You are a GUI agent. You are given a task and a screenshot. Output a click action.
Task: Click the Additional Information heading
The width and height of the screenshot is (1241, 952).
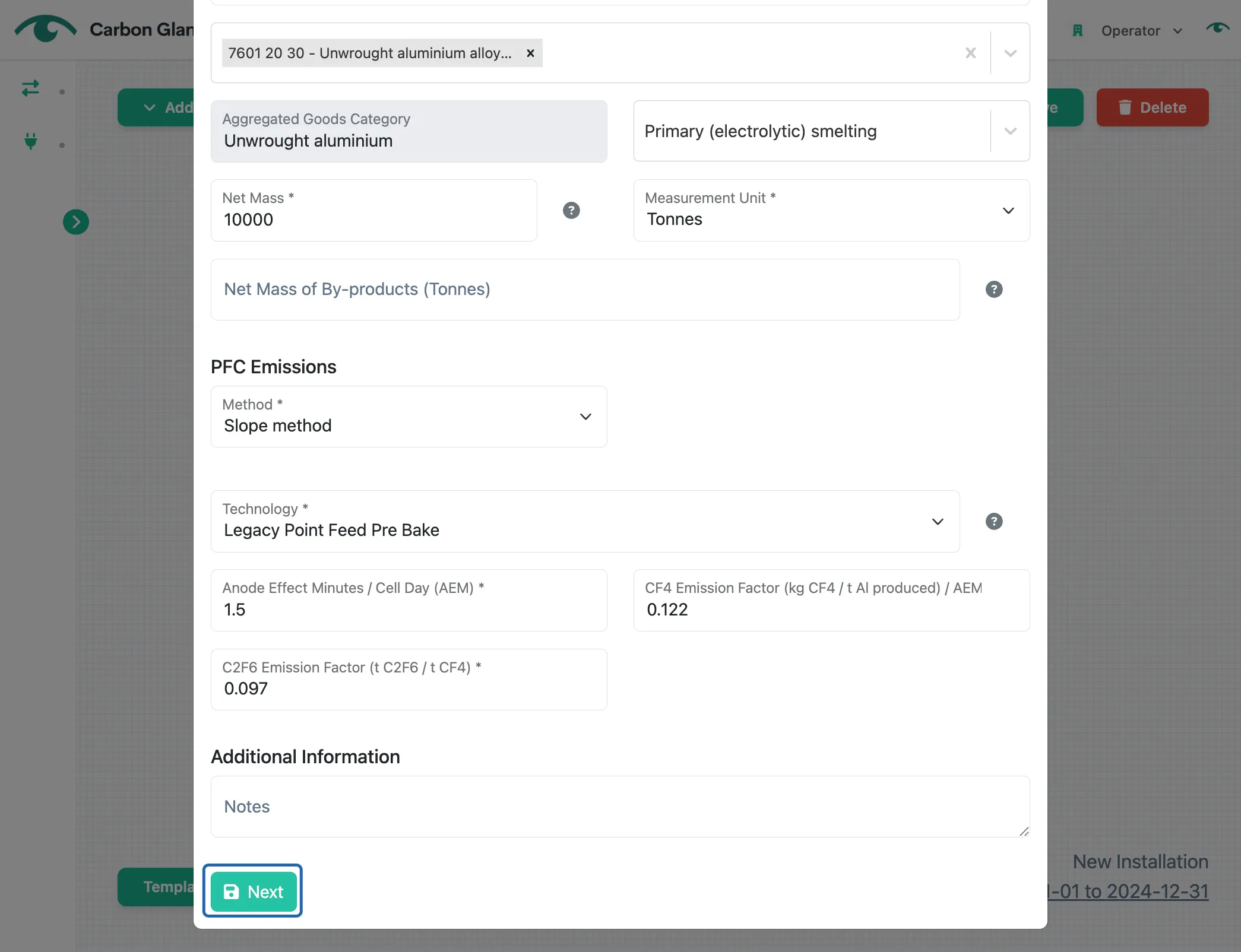[x=305, y=757]
